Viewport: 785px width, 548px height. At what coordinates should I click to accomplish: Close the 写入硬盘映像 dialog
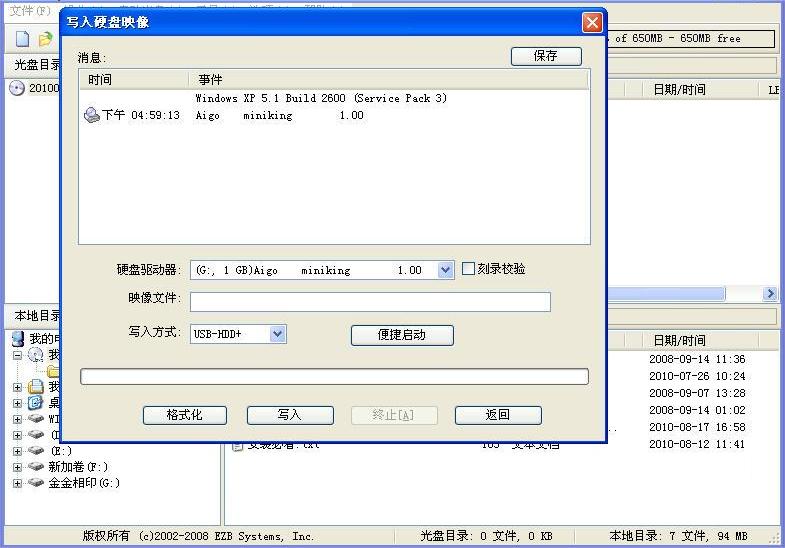[592, 22]
